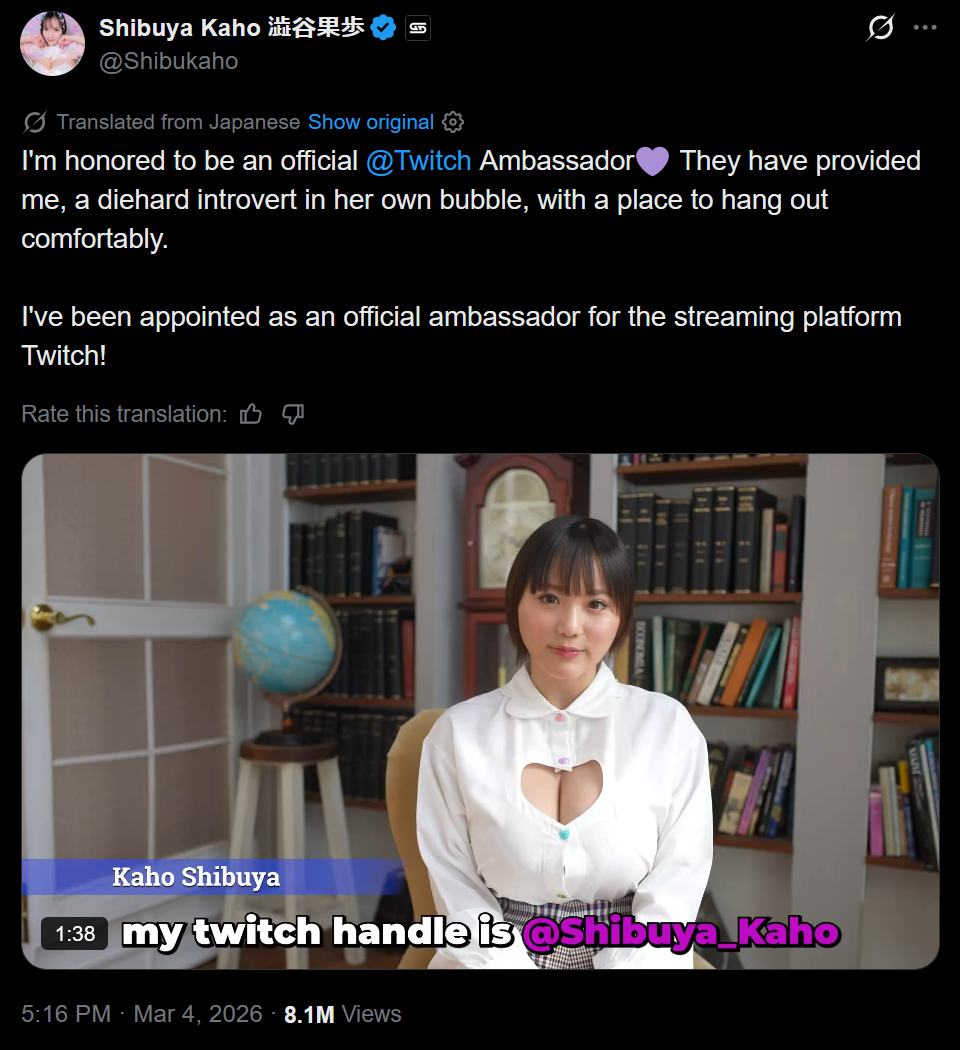Rate translation with thumbs down
Viewport: 960px width, 1050px height.
click(x=293, y=415)
